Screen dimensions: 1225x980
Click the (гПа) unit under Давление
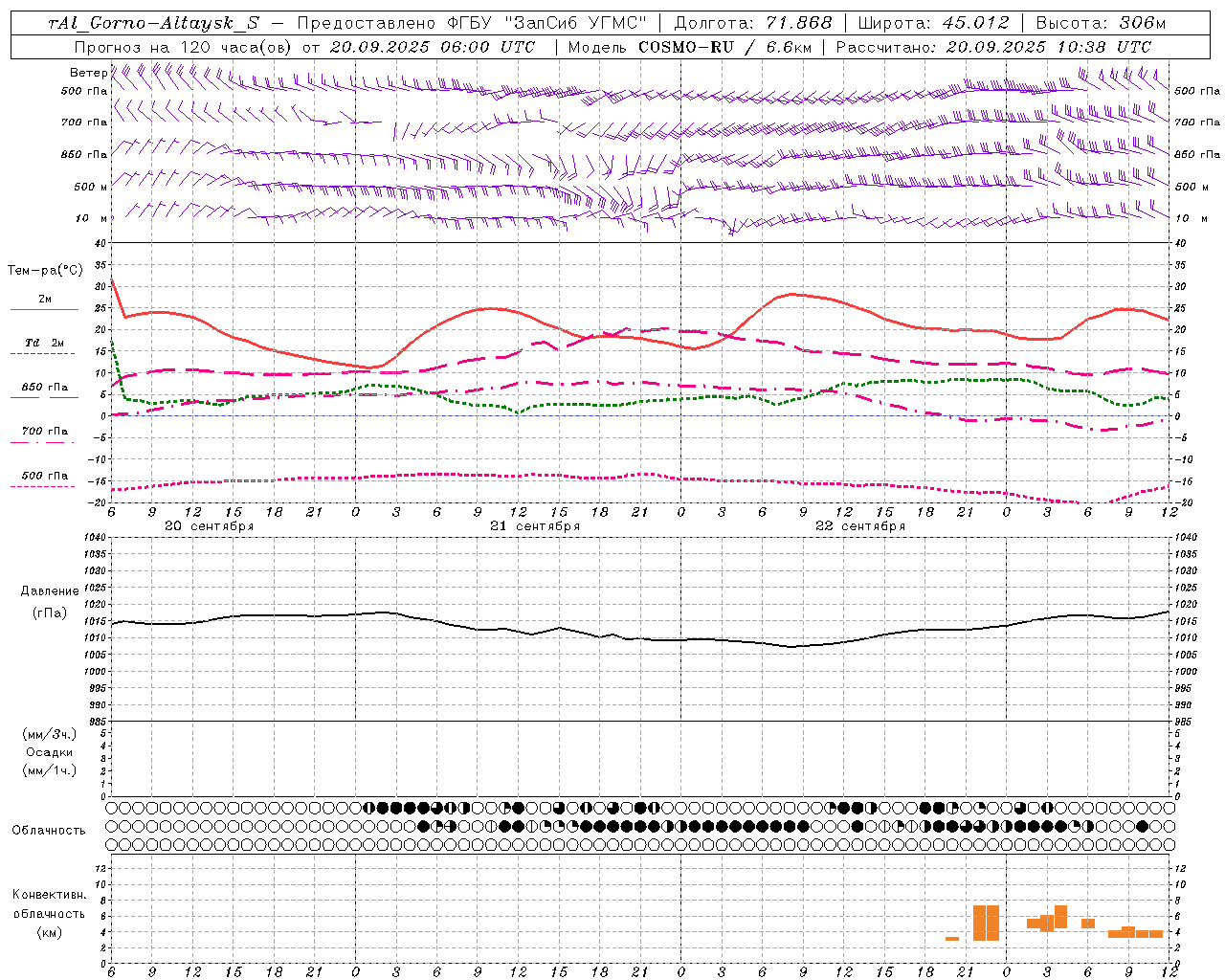50,613
